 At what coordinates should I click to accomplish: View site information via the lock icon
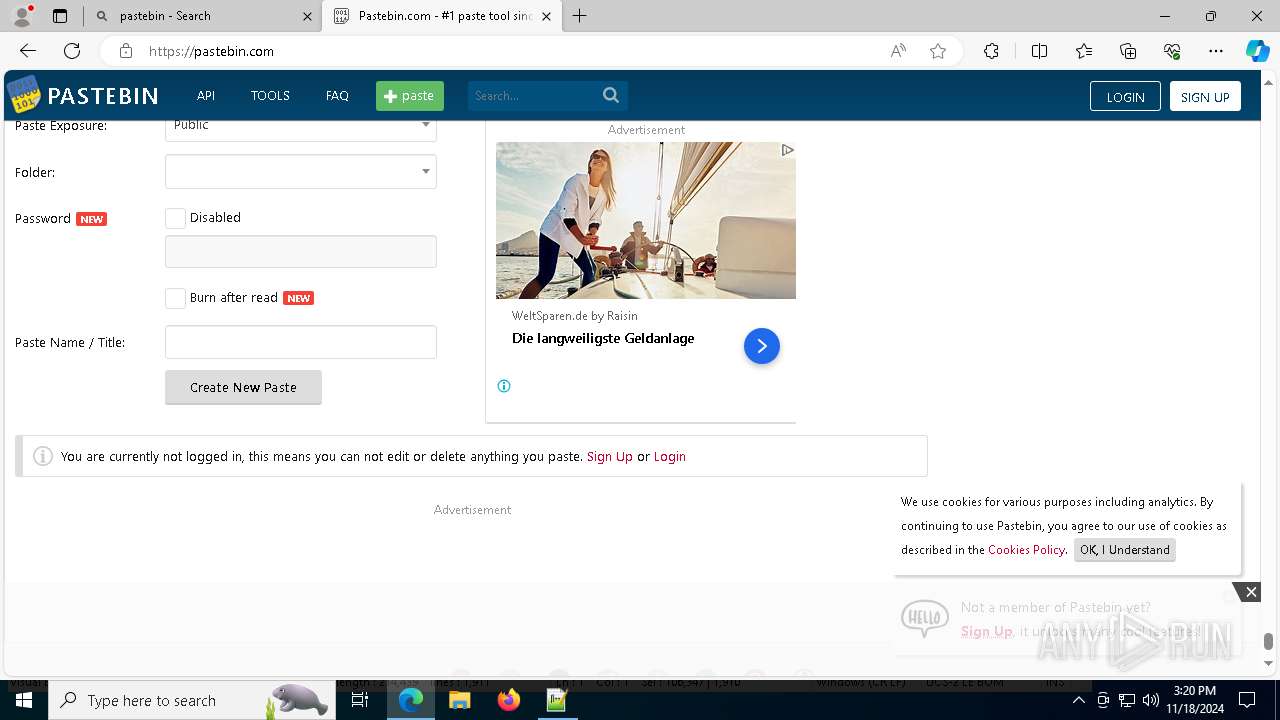[x=126, y=51]
